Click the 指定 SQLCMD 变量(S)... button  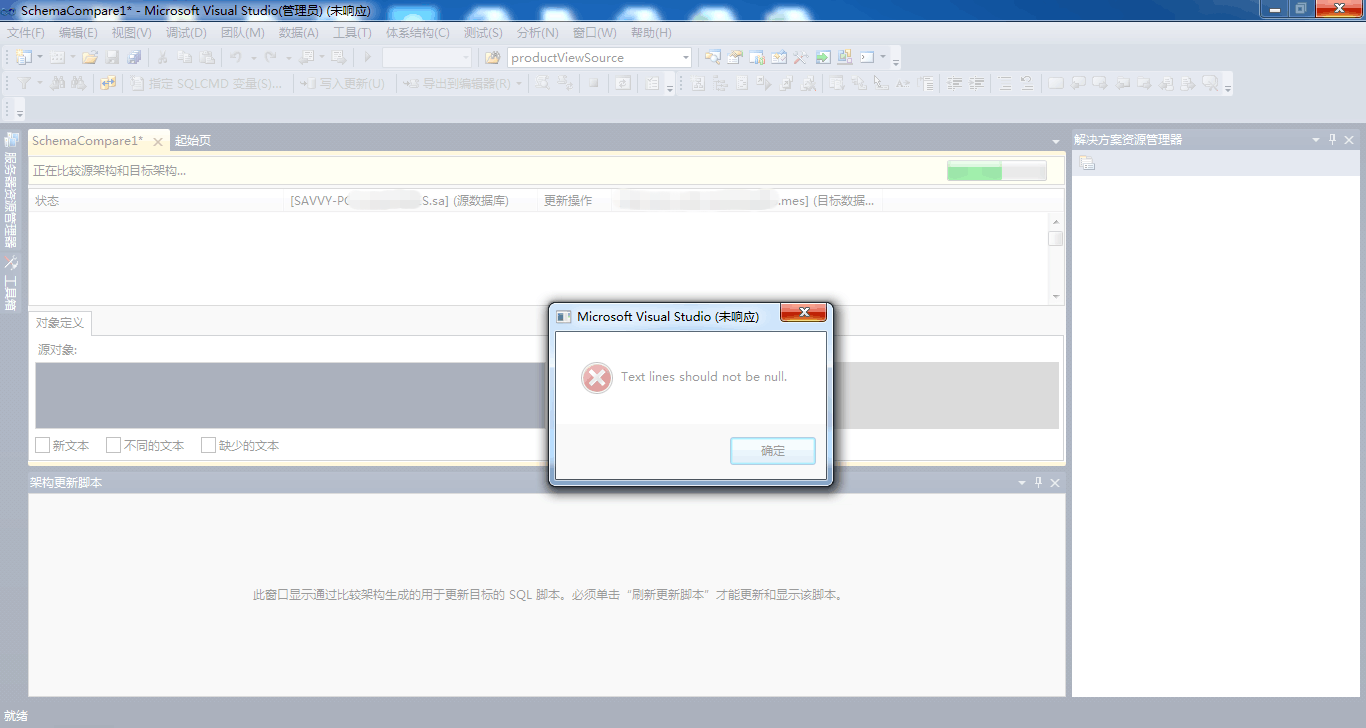(x=206, y=83)
